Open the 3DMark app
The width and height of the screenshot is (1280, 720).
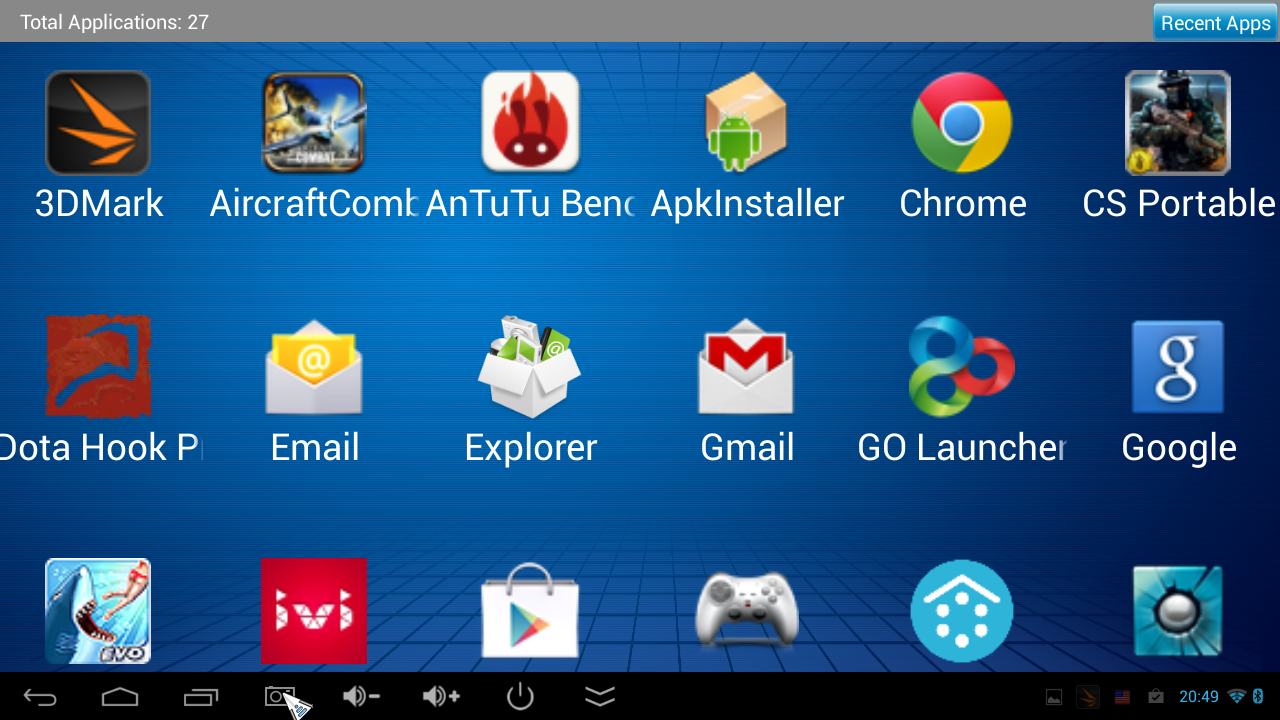point(98,123)
